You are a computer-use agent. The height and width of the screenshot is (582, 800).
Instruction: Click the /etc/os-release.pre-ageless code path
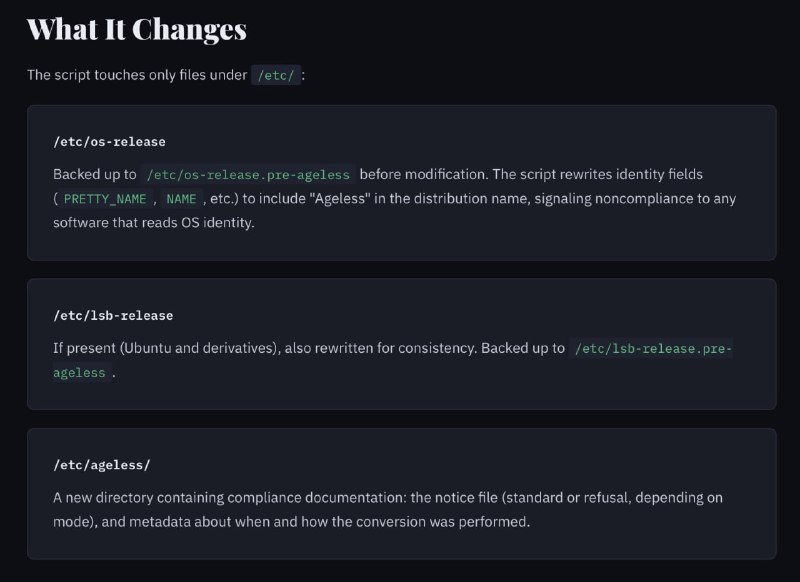tap(248, 174)
